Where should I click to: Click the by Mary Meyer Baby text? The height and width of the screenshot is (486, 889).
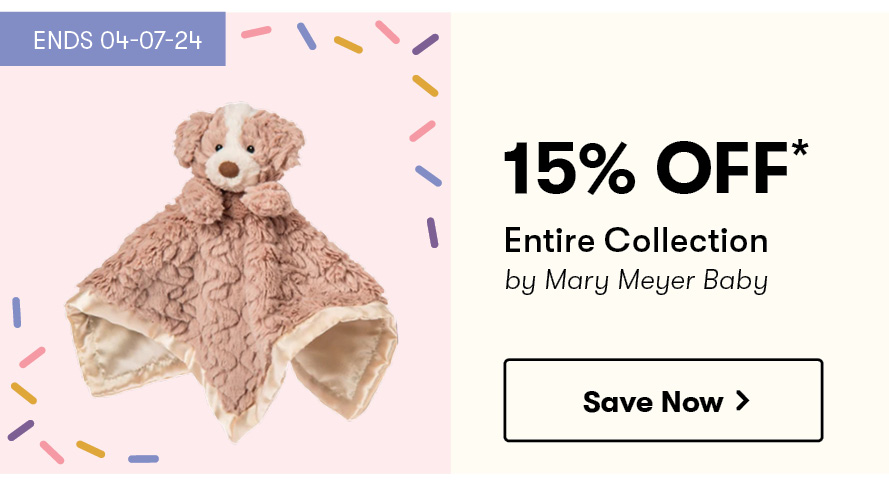click(x=636, y=281)
